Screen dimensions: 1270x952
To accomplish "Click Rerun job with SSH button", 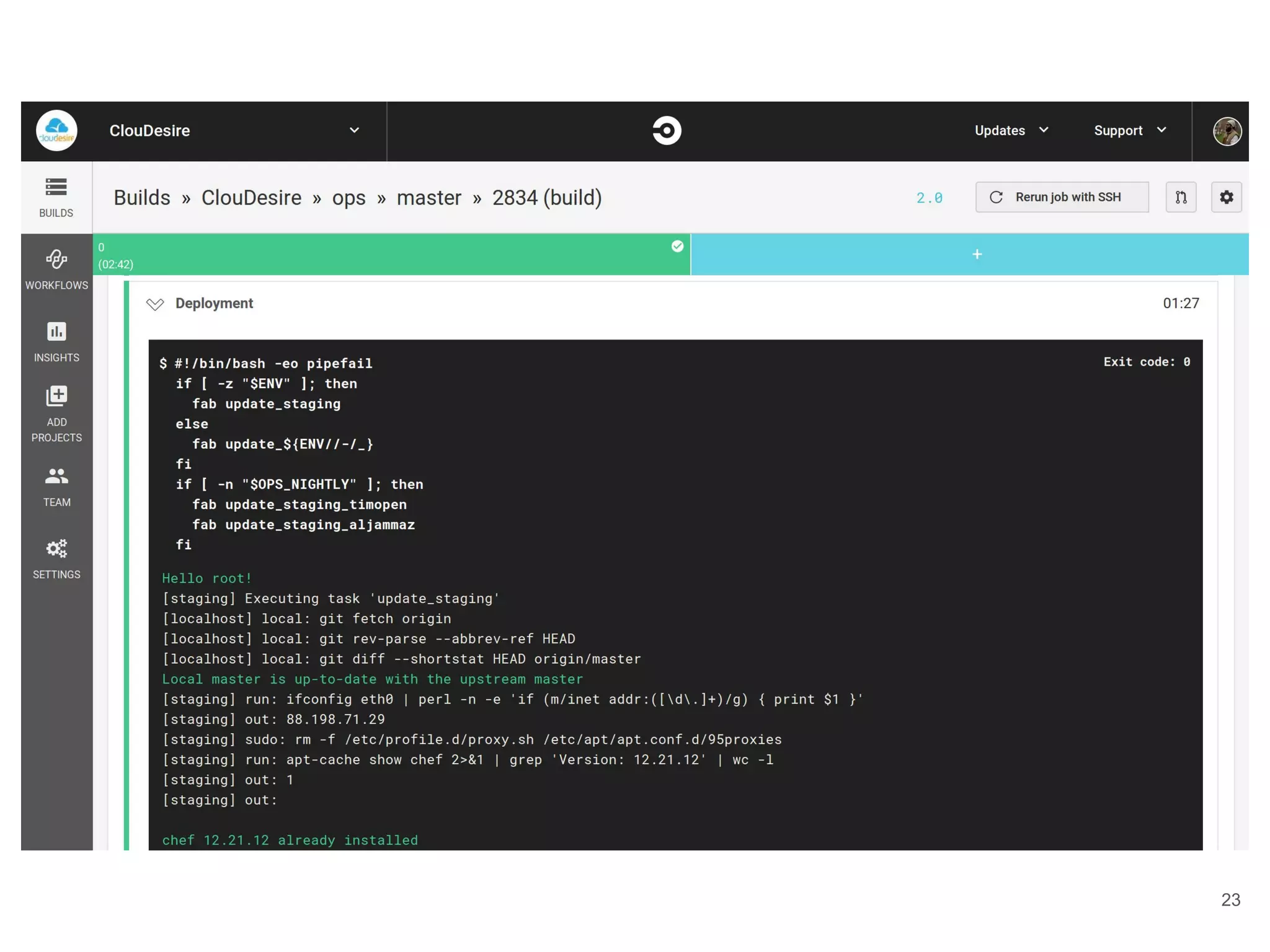I will pyautogui.click(x=1061, y=197).
